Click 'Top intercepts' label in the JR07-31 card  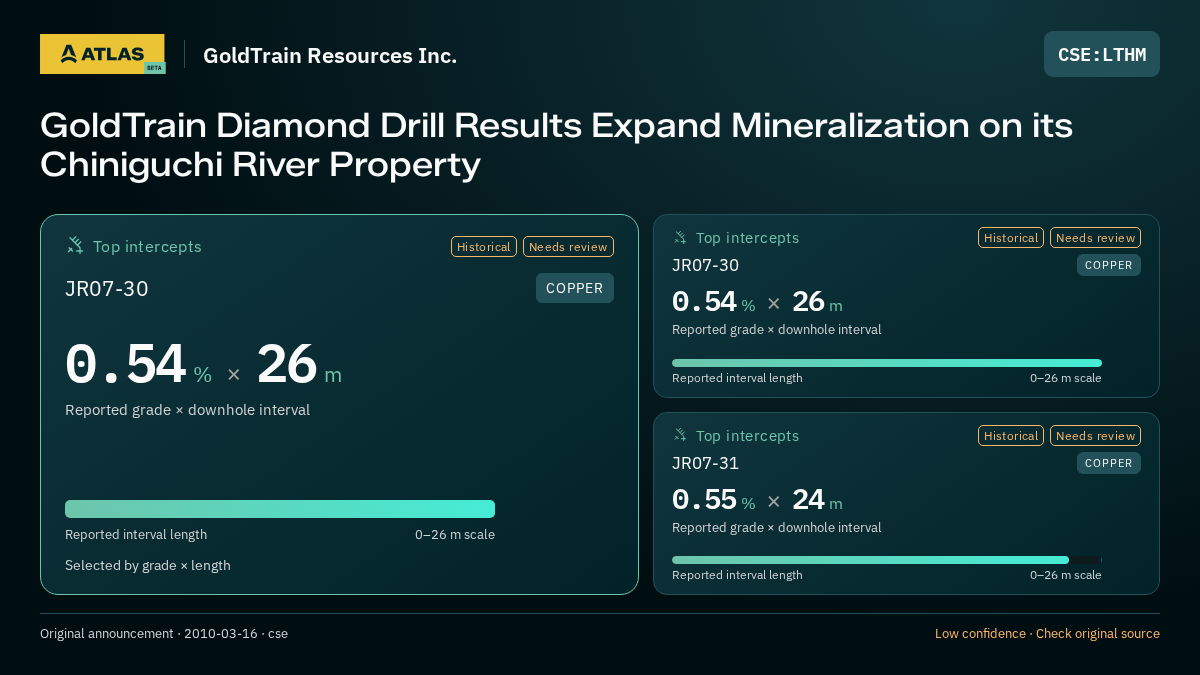[x=747, y=436]
